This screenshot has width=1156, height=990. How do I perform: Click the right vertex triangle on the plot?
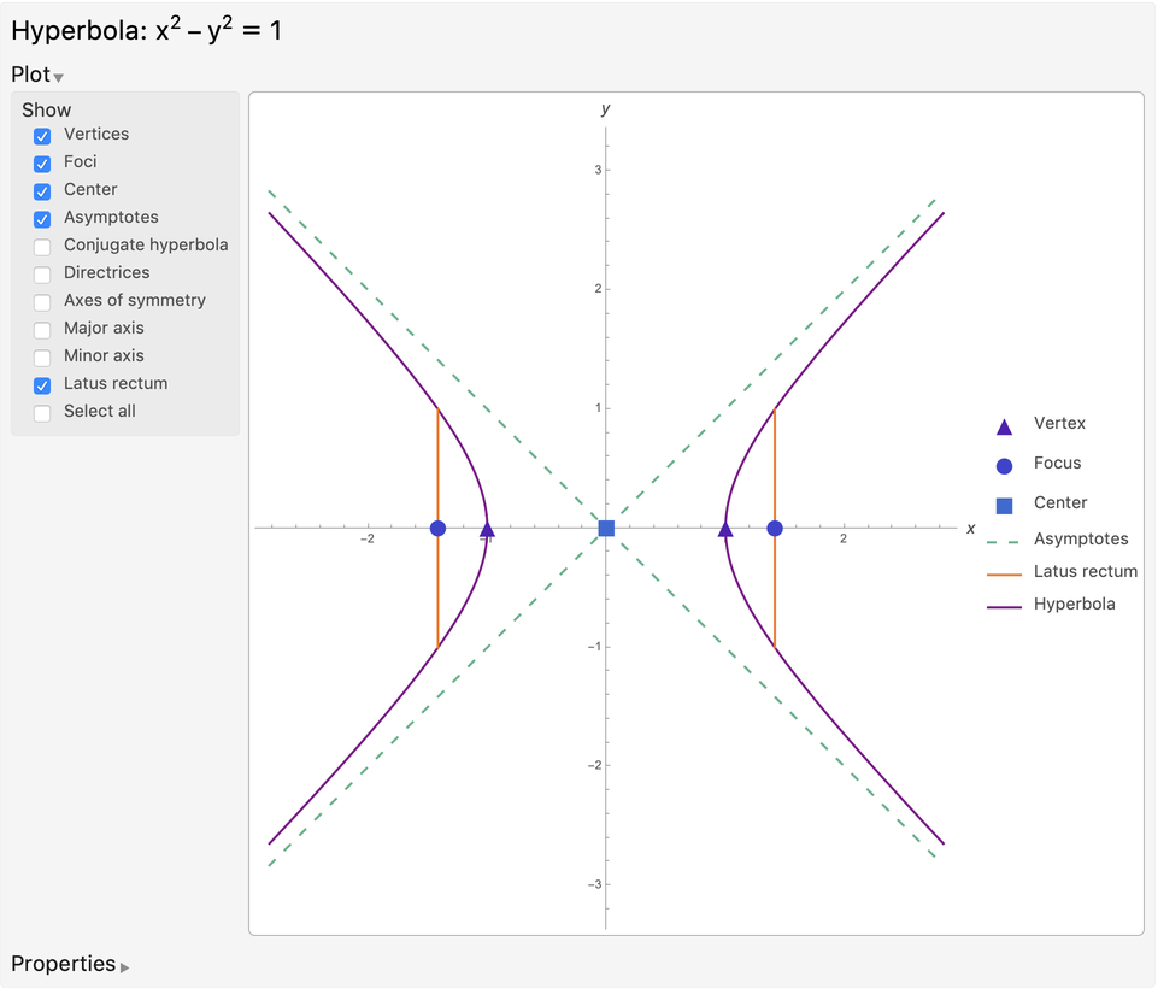coord(726,530)
